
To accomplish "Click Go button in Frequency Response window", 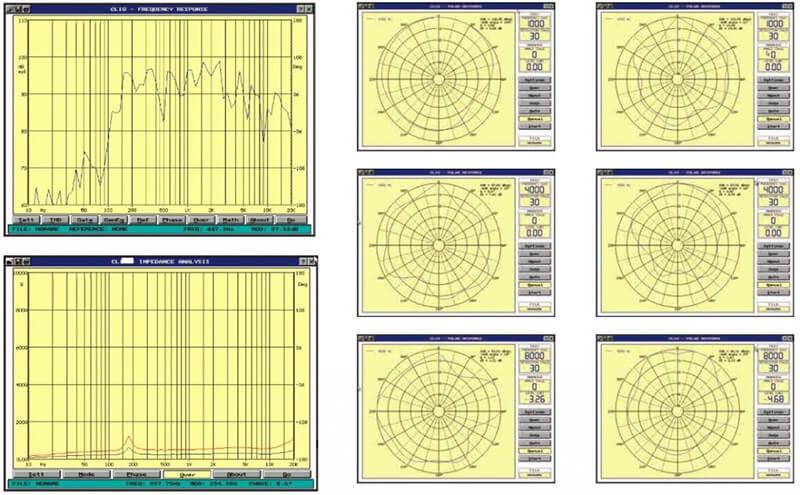I will (290, 220).
